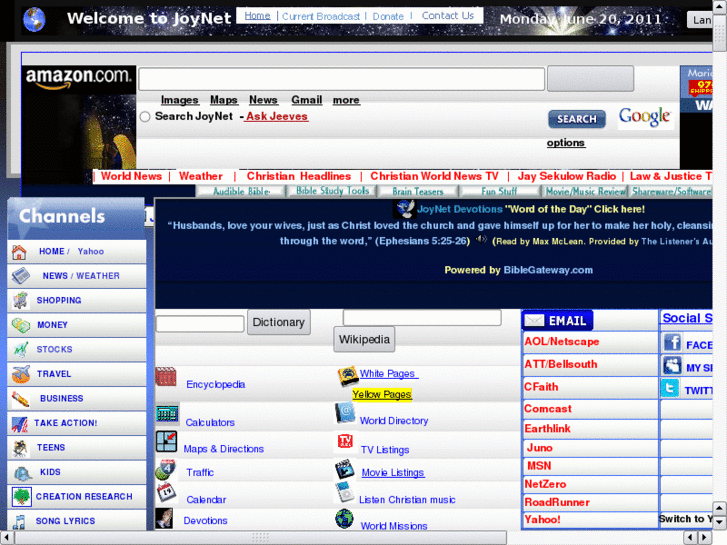
Task: Click the Travel airplane icon
Action: pyautogui.click(x=21, y=374)
